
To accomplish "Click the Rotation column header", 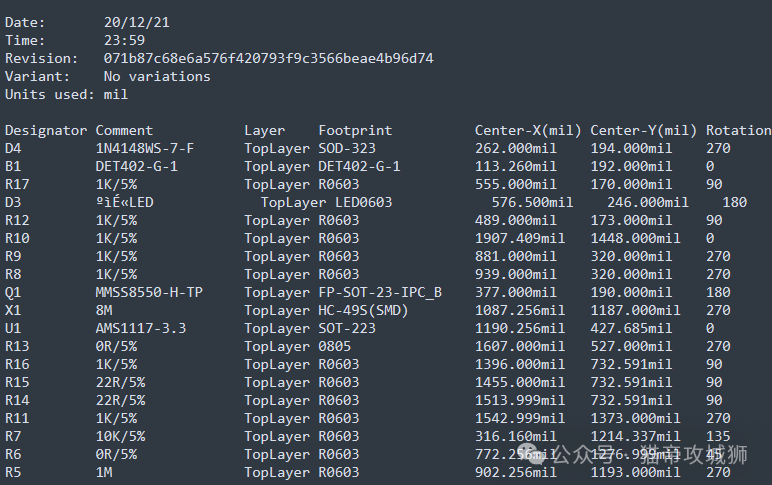I will click(x=739, y=130).
